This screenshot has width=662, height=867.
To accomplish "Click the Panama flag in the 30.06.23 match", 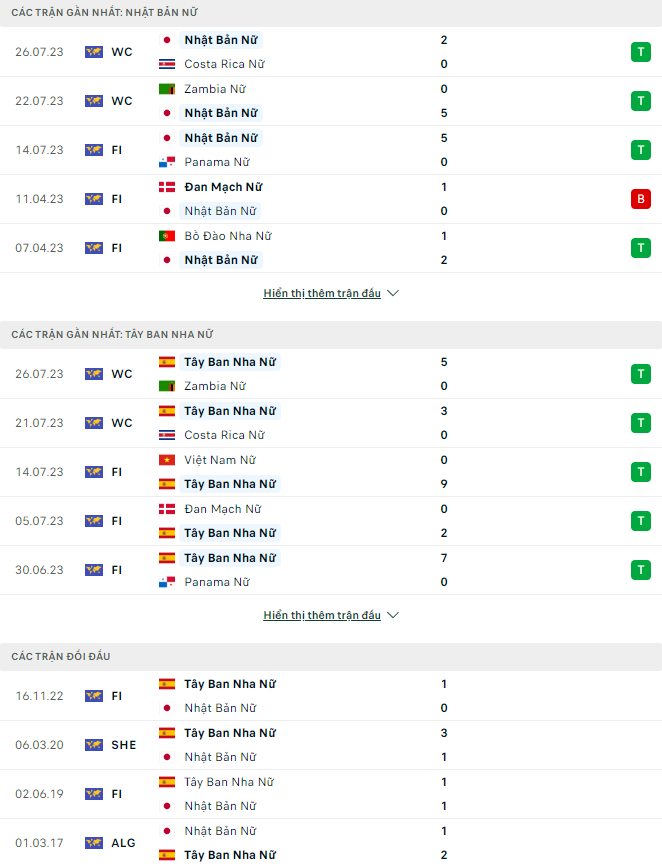I will click(x=167, y=582).
